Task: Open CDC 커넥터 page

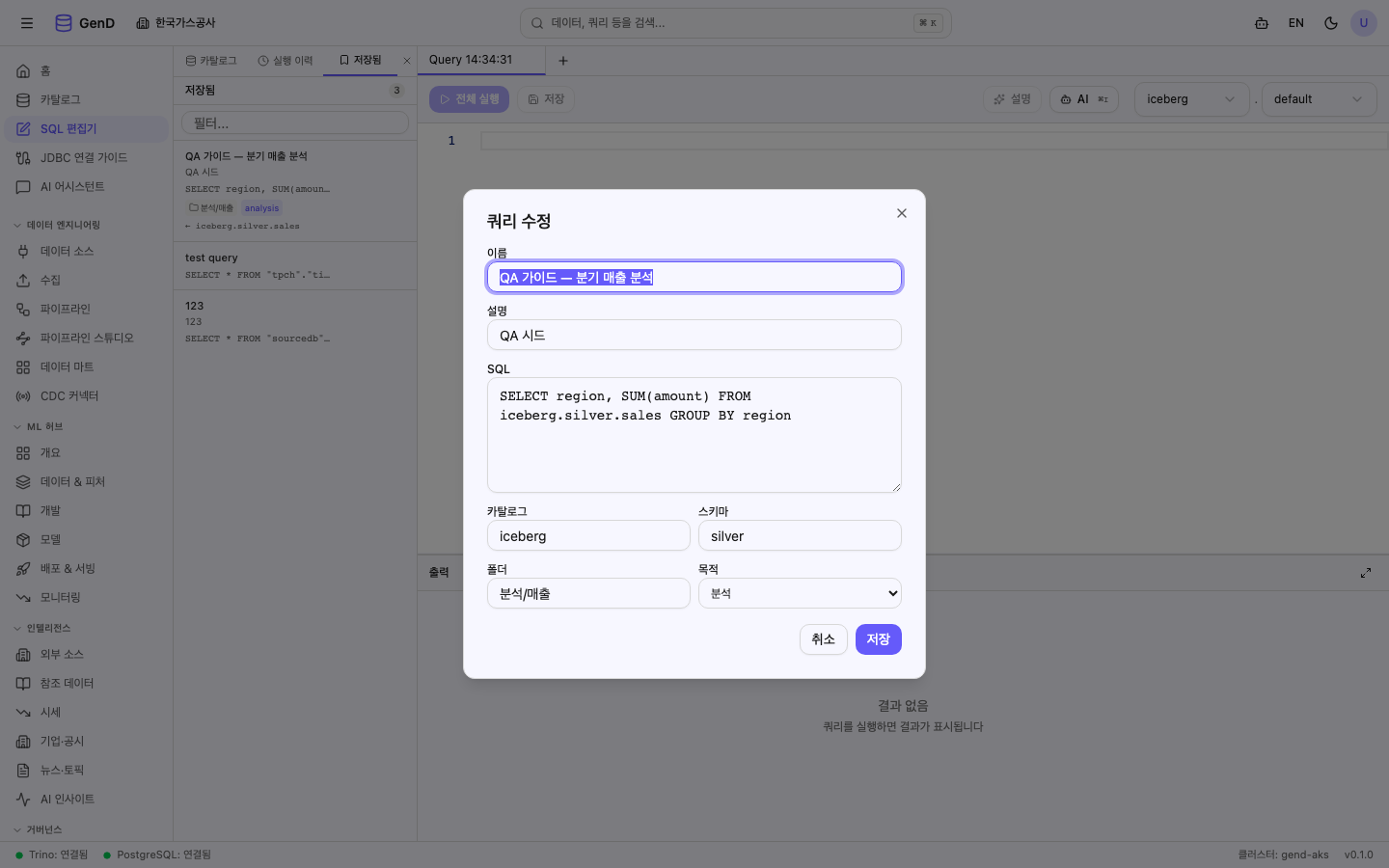Action: (87, 395)
